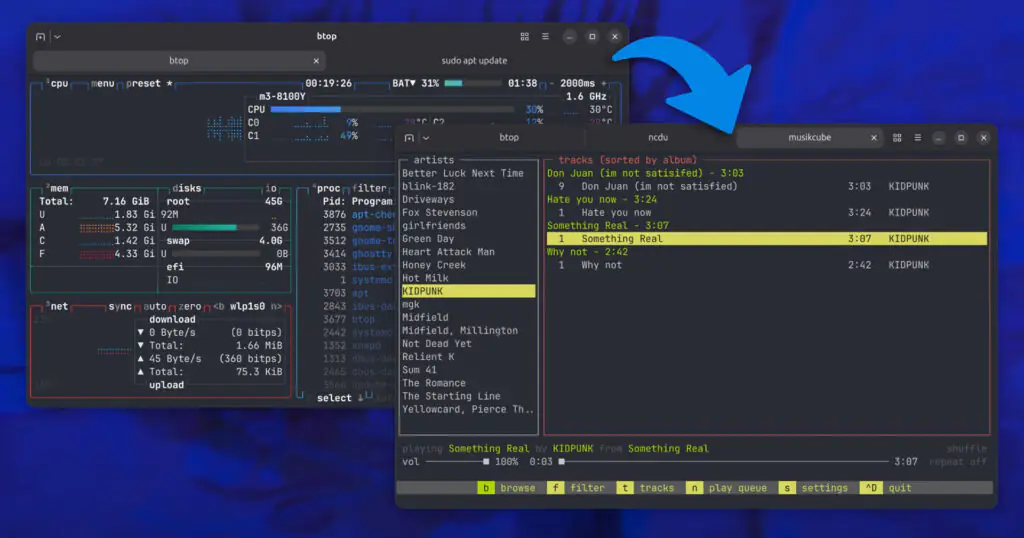Expand dropdown arrow beside new tab in btop
1024x538 pixels.
point(57,37)
